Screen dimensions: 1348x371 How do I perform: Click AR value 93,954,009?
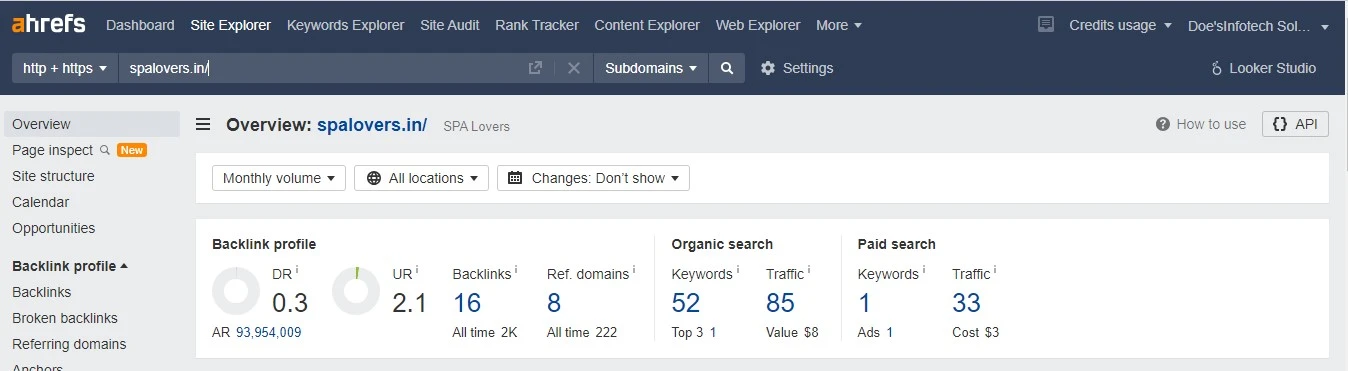(268, 332)
